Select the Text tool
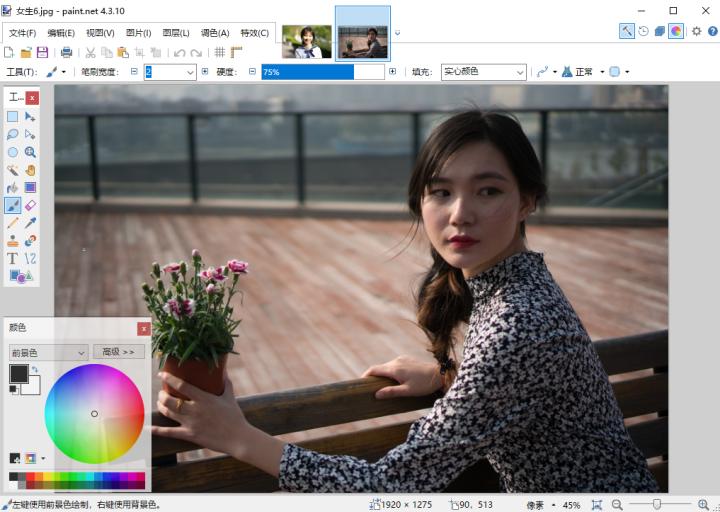 (x=13, y=258)
